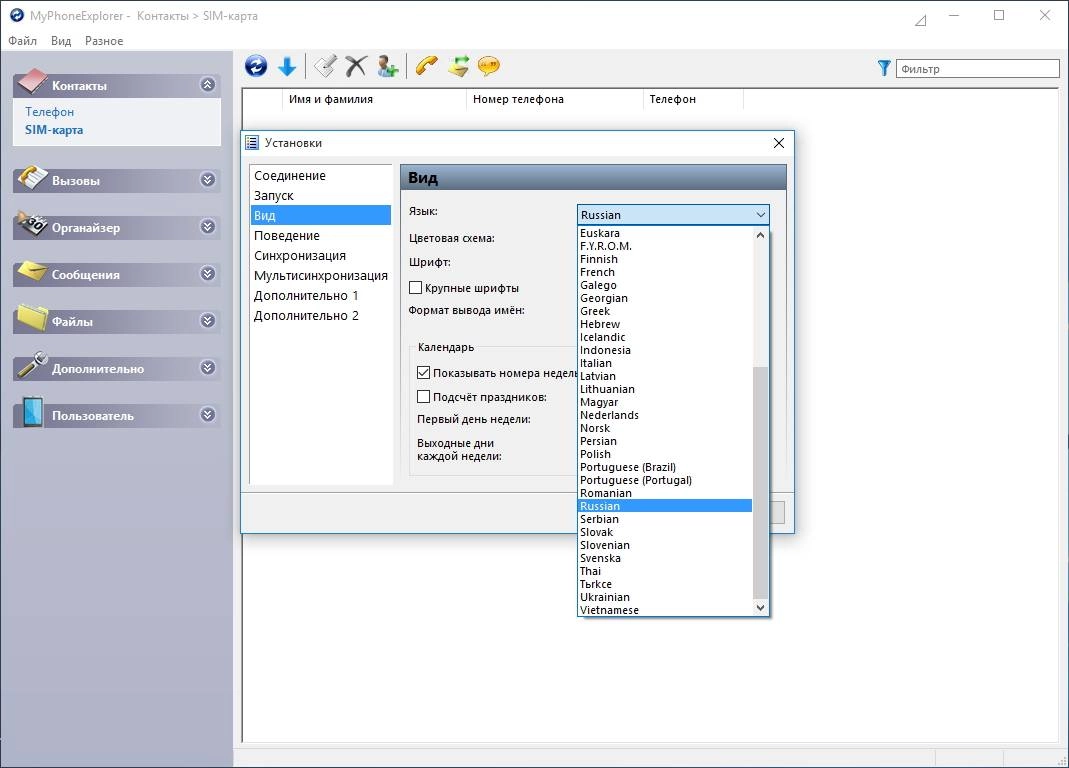Tick the Подсчёт праздников checkbox
The image size is (1069, 768).
pyautogui.click(x=423, y=396)
